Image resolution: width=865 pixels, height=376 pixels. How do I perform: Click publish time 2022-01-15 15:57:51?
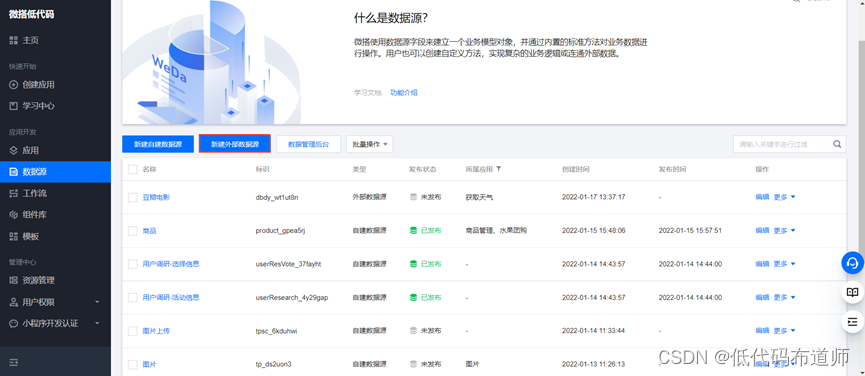[x=690, y=230]
